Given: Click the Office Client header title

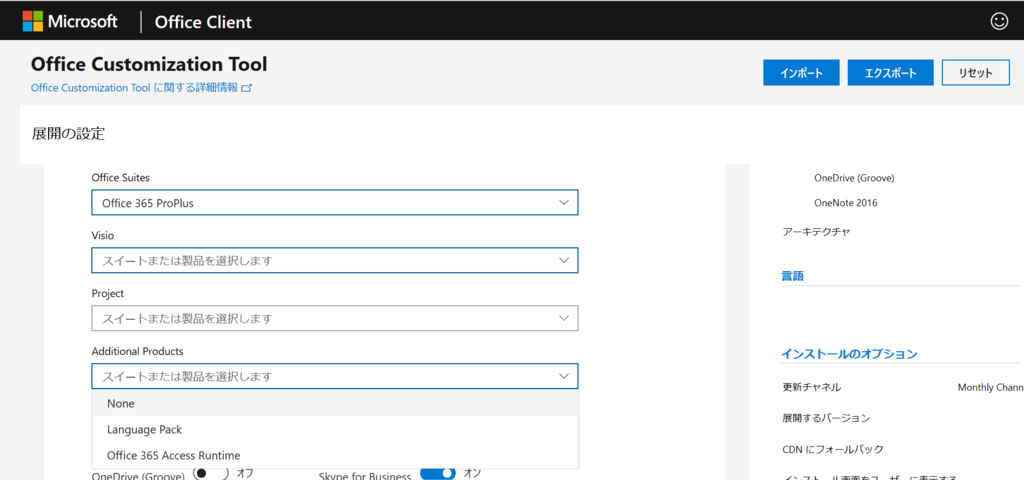Looking at the screenshot, I should 203,22.
